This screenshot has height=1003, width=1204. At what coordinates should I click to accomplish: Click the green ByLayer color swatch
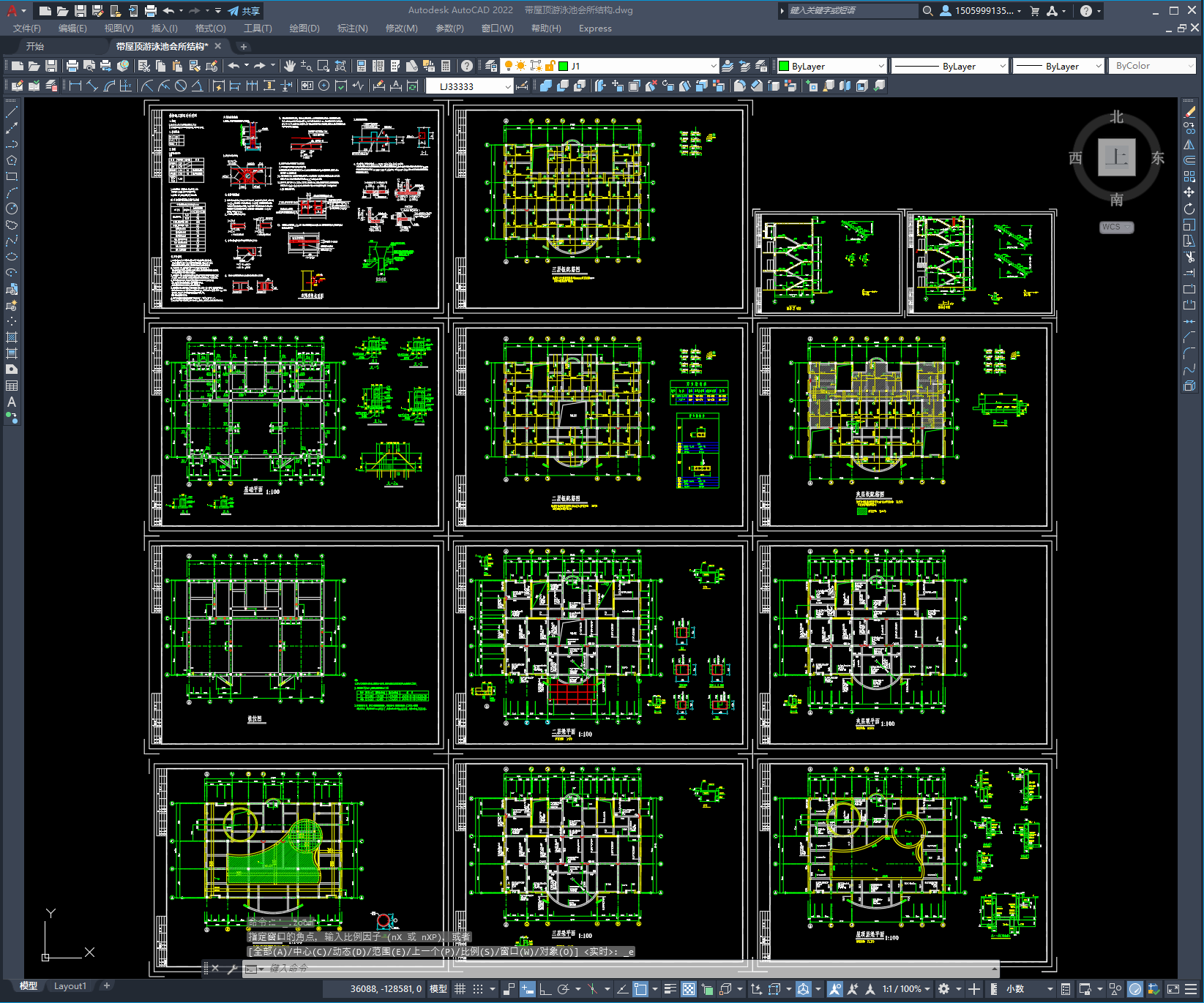pos(784,66)
